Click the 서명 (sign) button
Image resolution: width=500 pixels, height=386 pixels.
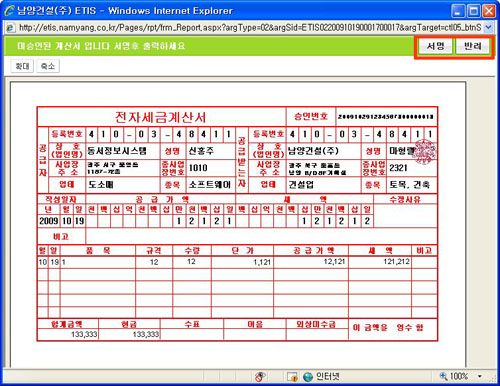click(x=435, y=46)
